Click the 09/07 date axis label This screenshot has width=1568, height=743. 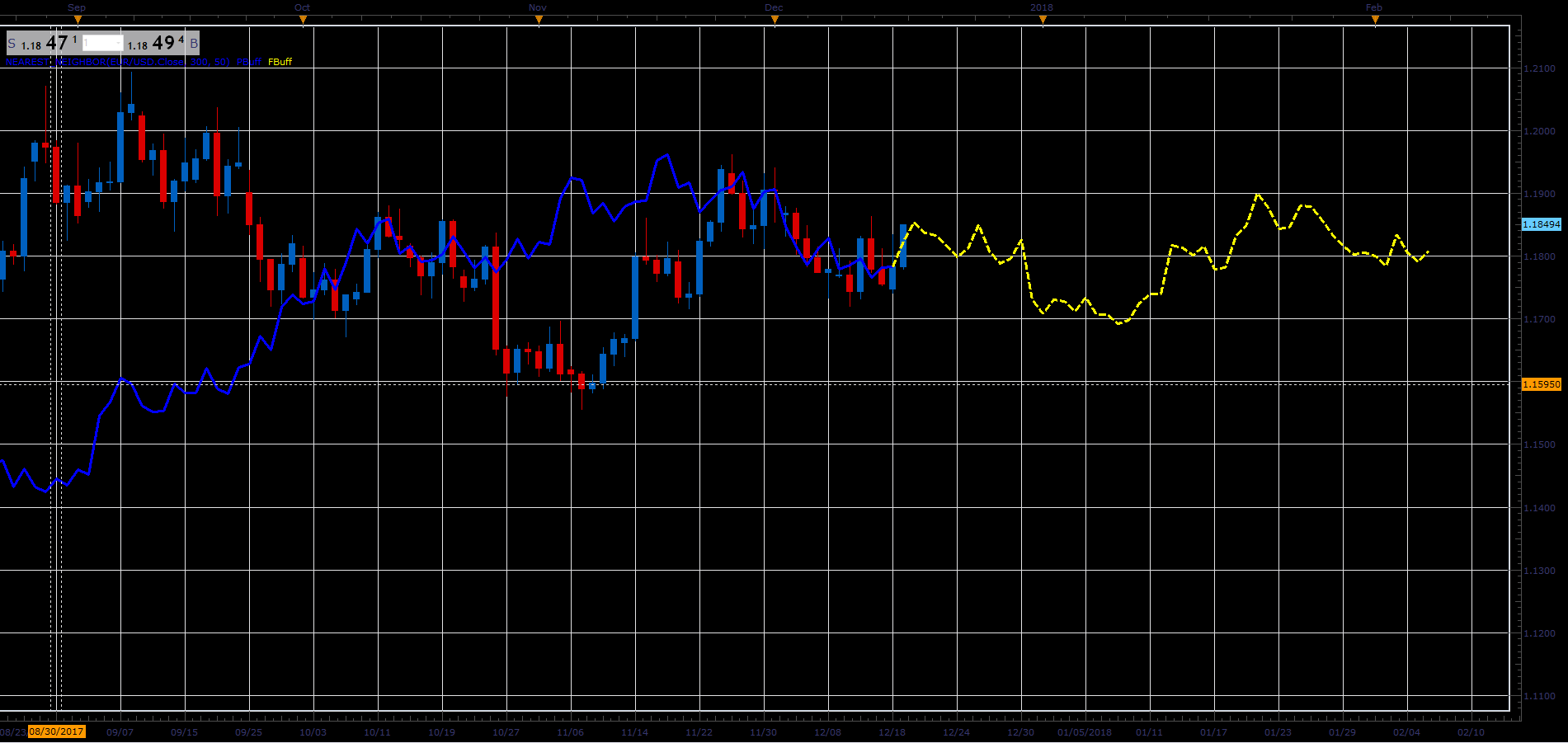tap(120, 732)
